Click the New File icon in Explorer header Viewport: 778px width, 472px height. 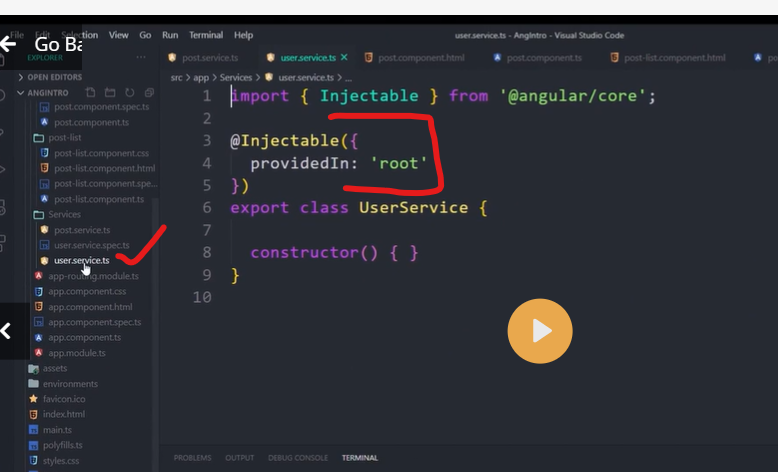coord(89,92)
